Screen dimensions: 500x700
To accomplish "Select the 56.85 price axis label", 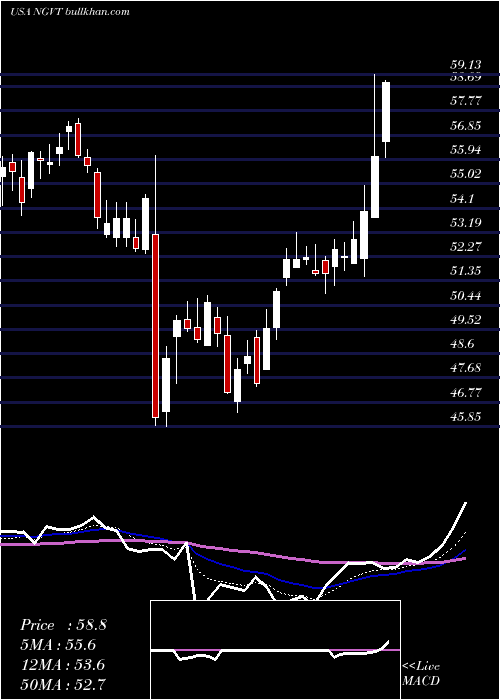I will coord(465,126).
